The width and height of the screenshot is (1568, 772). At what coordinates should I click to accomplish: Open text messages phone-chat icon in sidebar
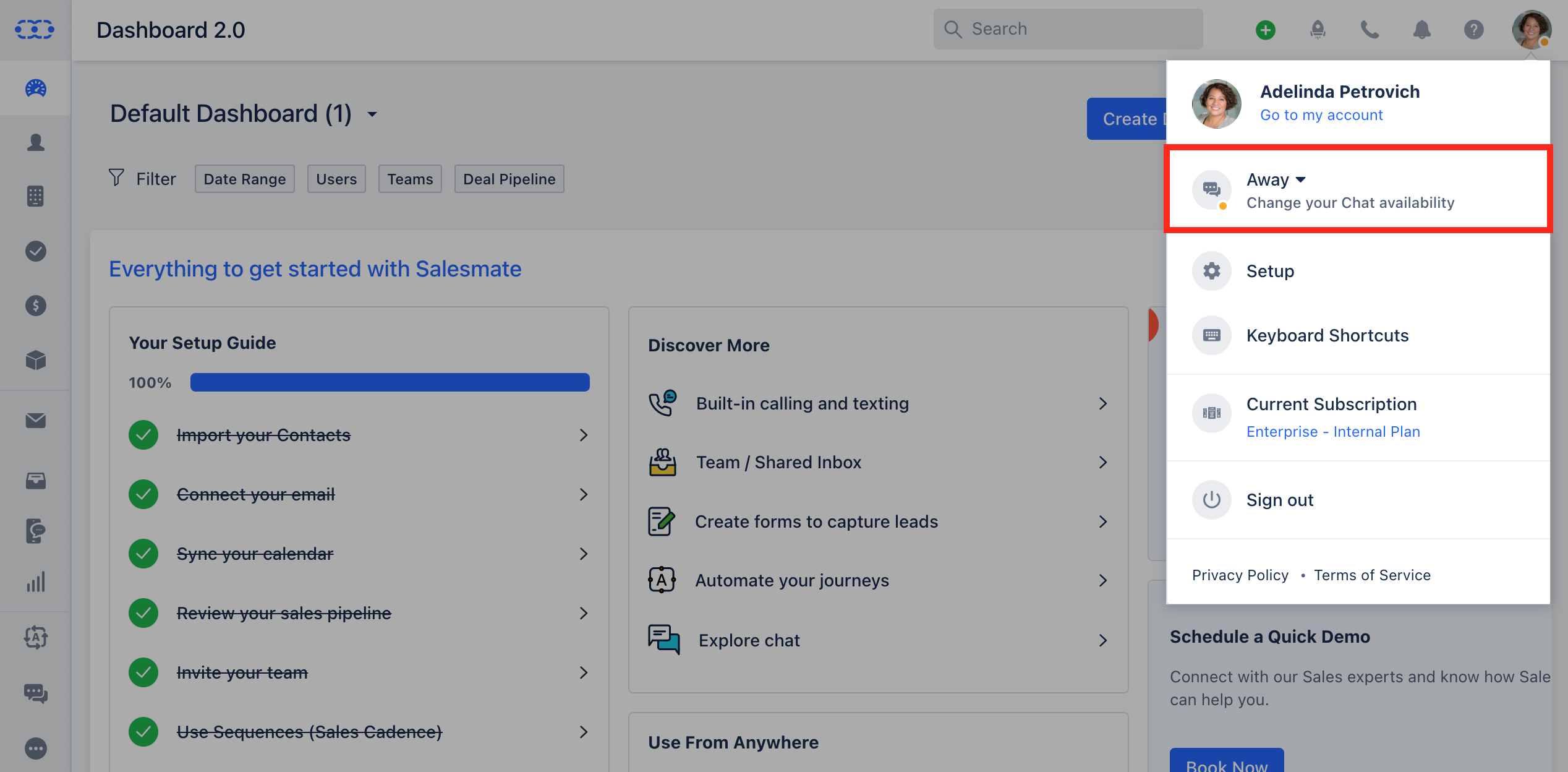(x=35, y=531)
